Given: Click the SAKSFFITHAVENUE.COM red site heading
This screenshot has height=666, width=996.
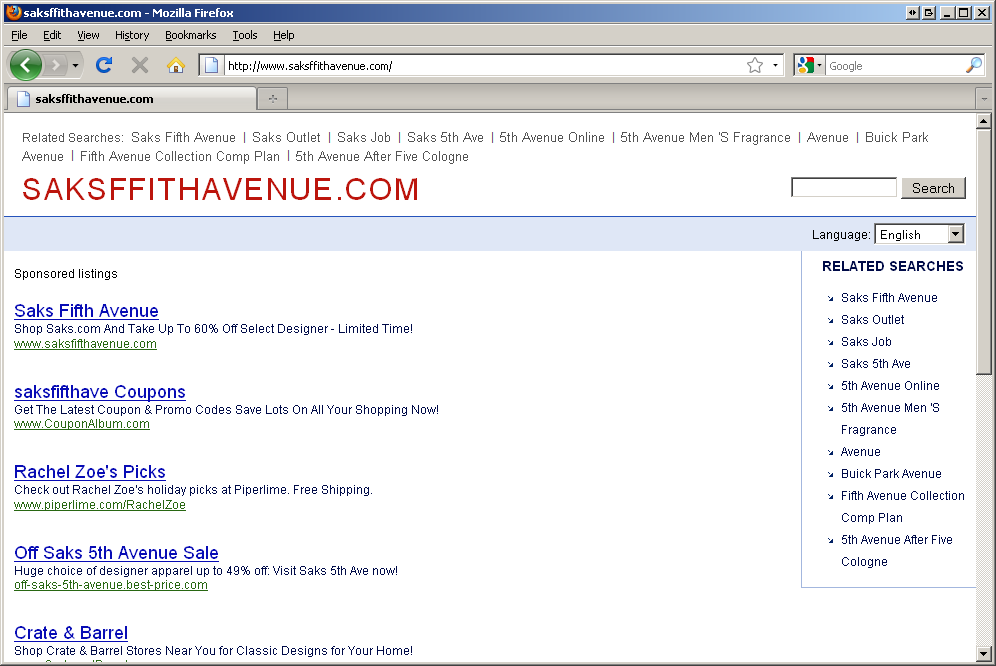Looking at the screenshot, I should coord(220,189).
